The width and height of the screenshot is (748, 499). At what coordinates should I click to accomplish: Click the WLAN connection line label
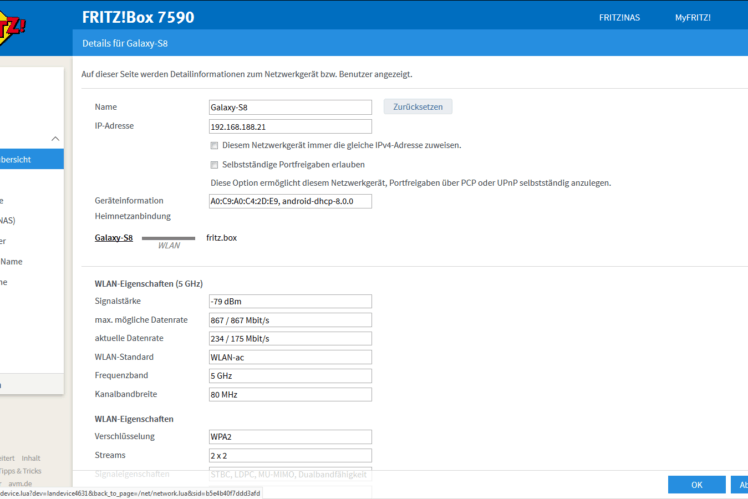169,245
